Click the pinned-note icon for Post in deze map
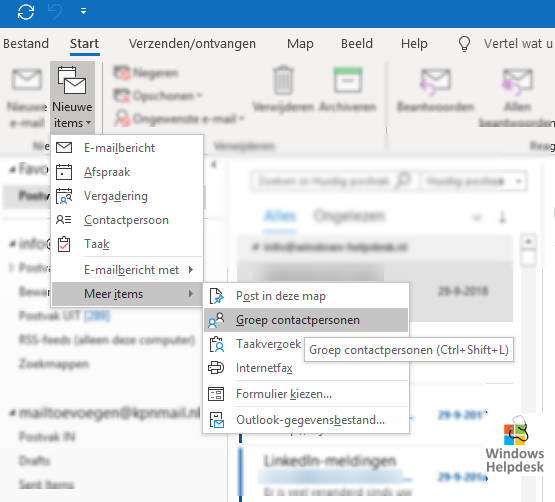This screenshot has height=502, width=555. (216, 296)
